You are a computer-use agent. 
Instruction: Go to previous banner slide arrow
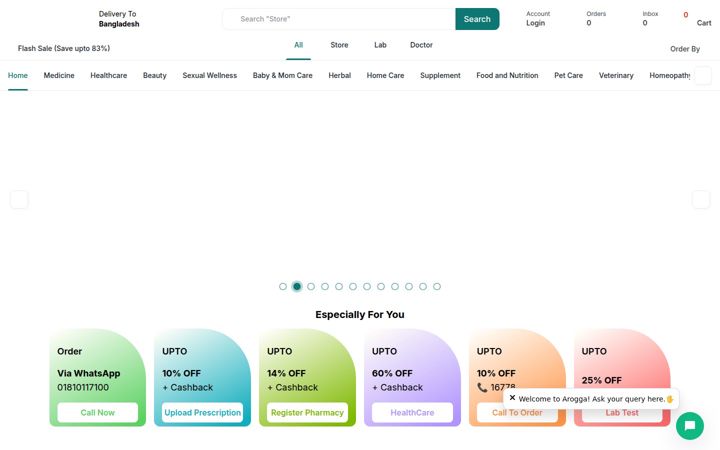pos(19,199)
